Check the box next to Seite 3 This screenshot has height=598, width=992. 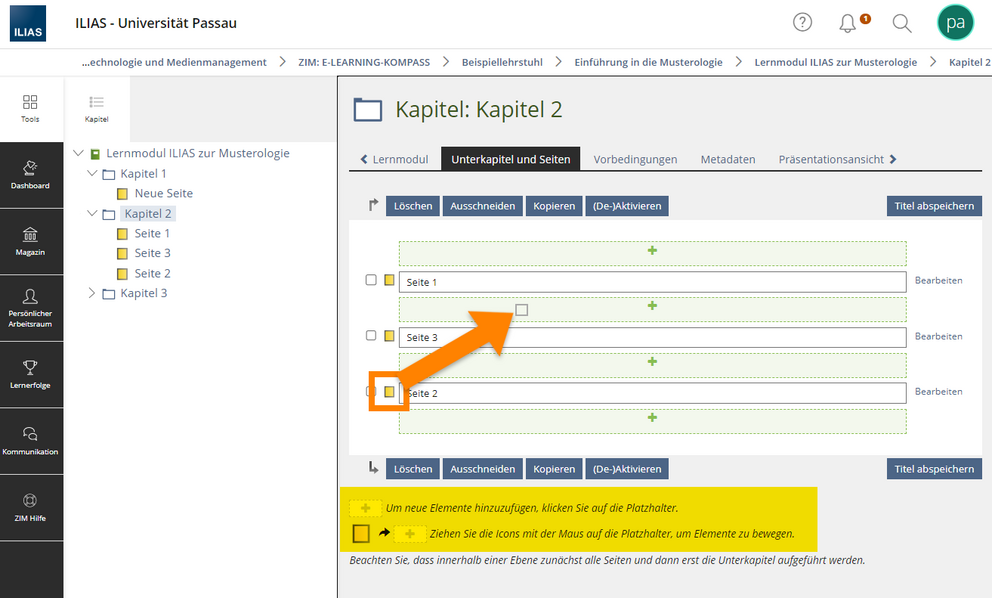(371, 336)
